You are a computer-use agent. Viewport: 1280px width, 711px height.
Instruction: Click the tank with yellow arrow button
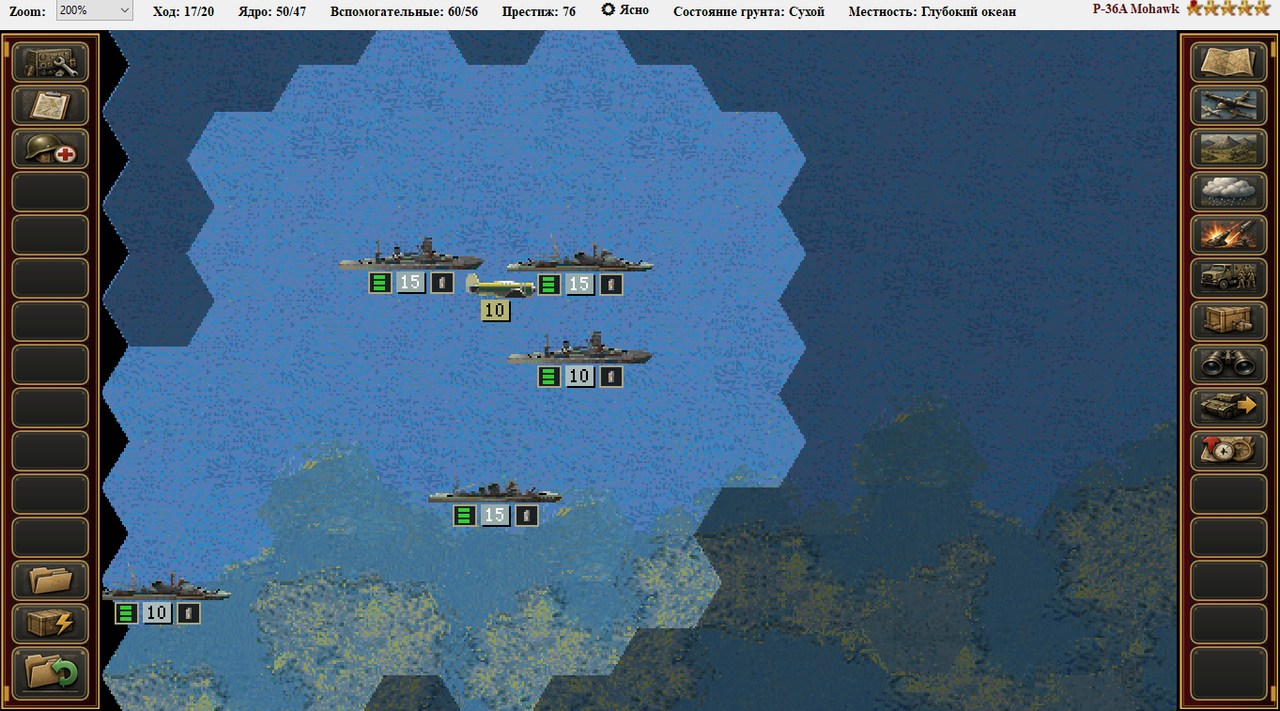pos(1229,407)
